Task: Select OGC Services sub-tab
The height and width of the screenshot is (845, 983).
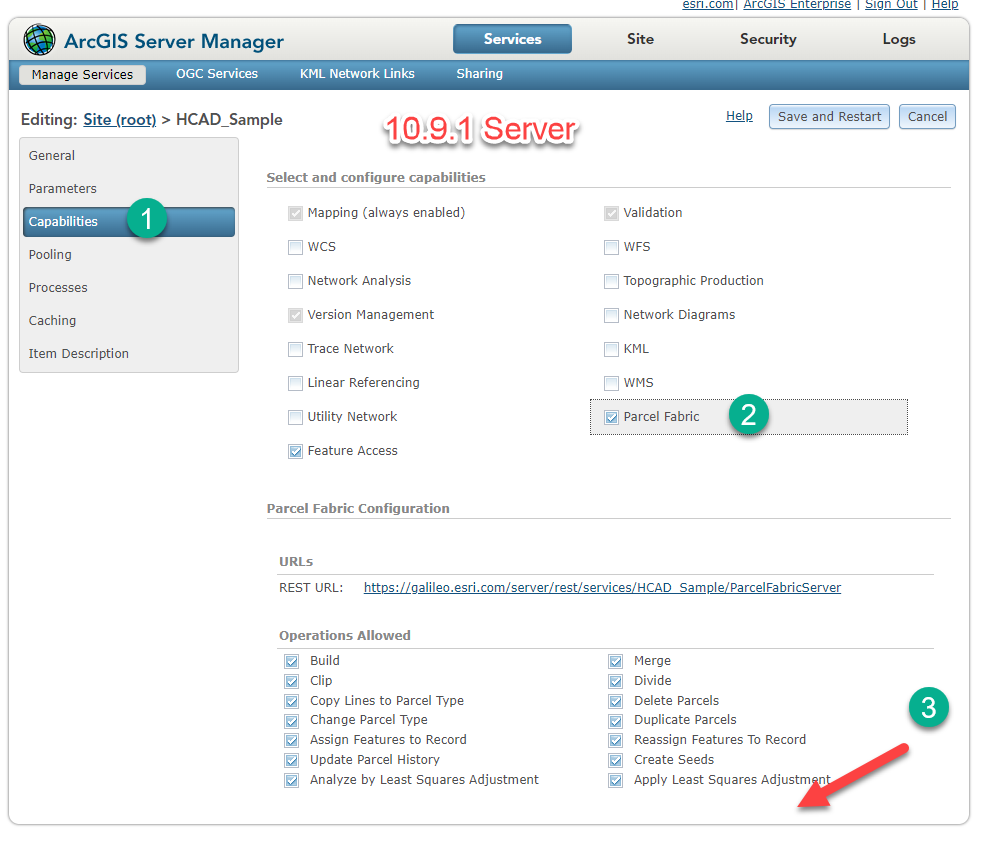Action: pos(217,74)
